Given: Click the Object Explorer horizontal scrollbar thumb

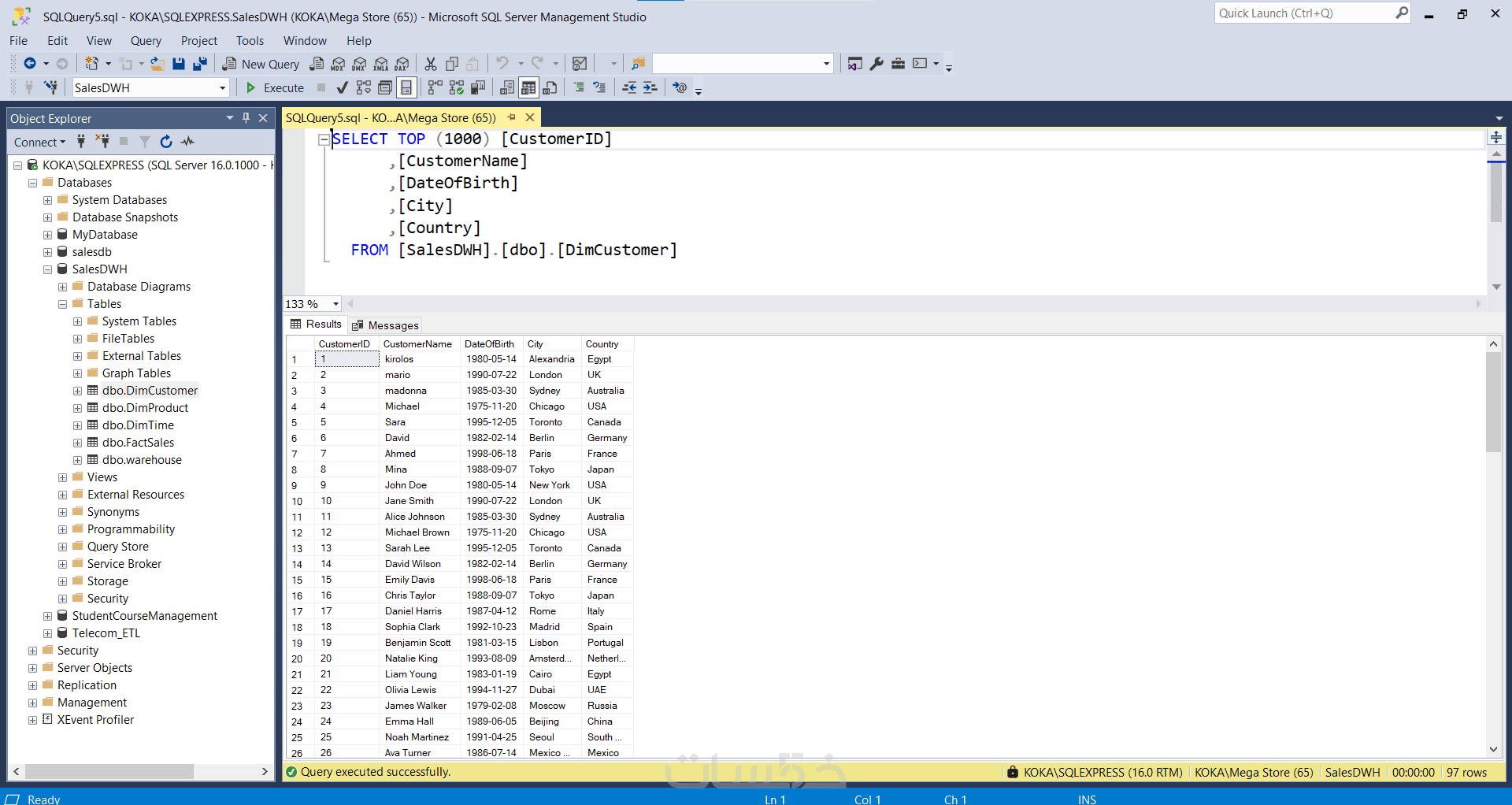Looking at the screenshot, I should pyautogui.click(x=109, y=772).
